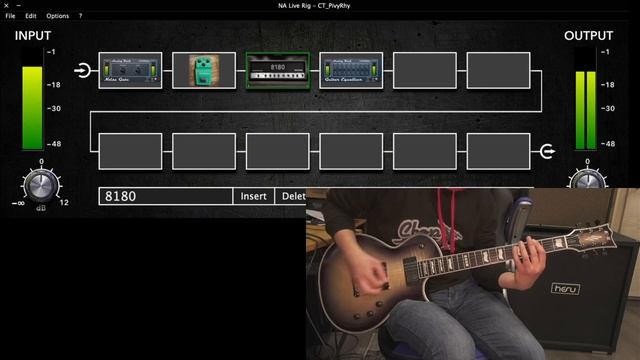Click the INPUT level meter
This screenshot has width=640, height=360.
pos(32,99)
